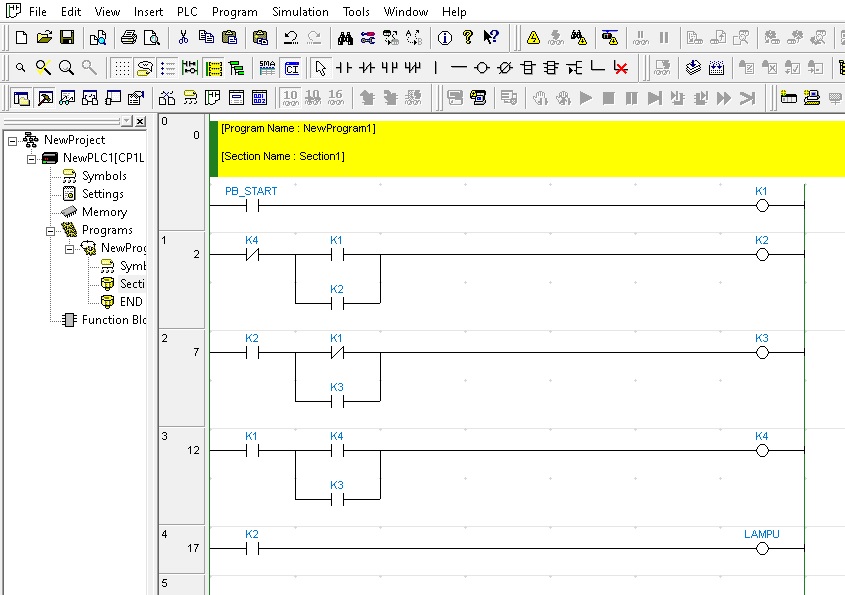Screen dimensions: 845x595
Task: Toggle the workspace panel icon
Action: [x=22, y=98]
